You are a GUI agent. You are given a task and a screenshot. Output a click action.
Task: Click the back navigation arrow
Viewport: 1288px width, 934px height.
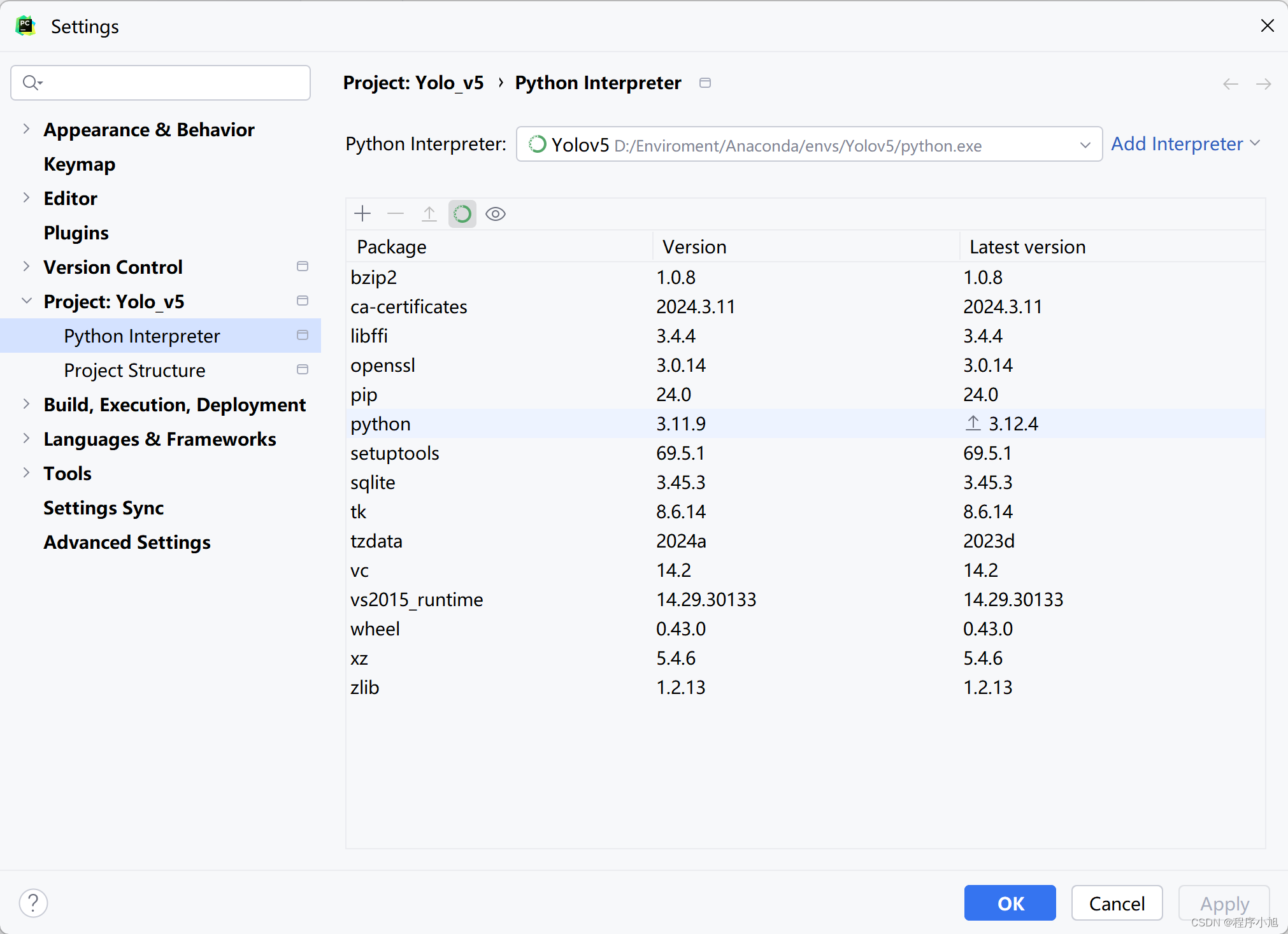coord(1231,84)
